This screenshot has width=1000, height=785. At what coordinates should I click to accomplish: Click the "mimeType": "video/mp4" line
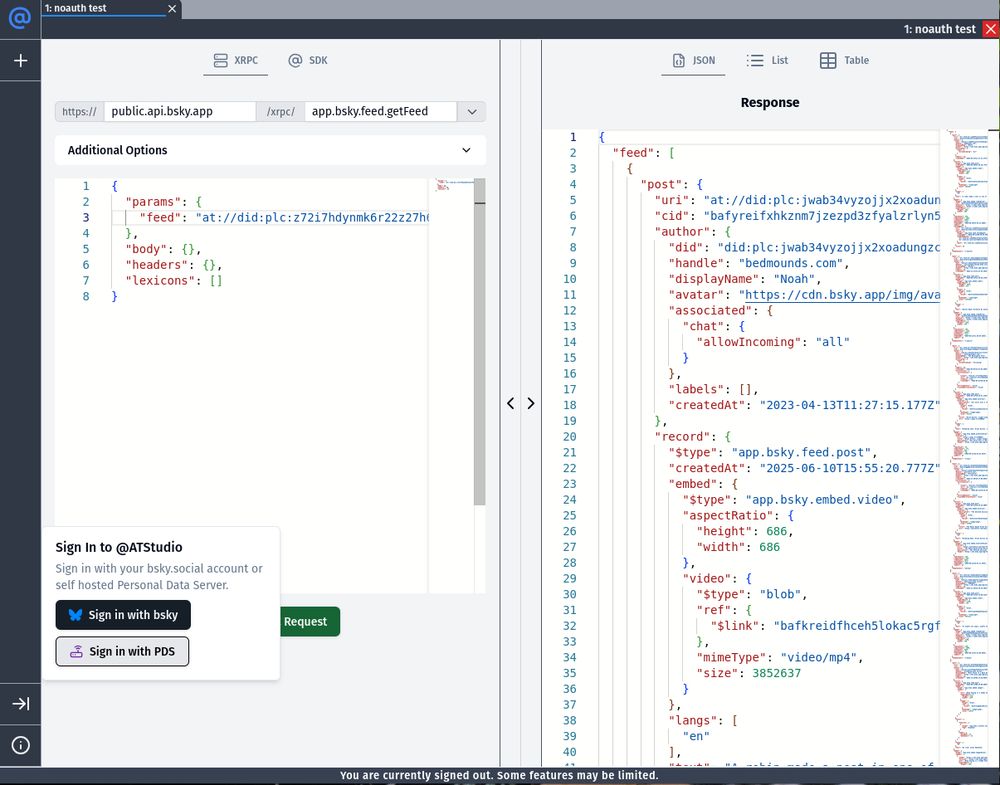(780, 657)
